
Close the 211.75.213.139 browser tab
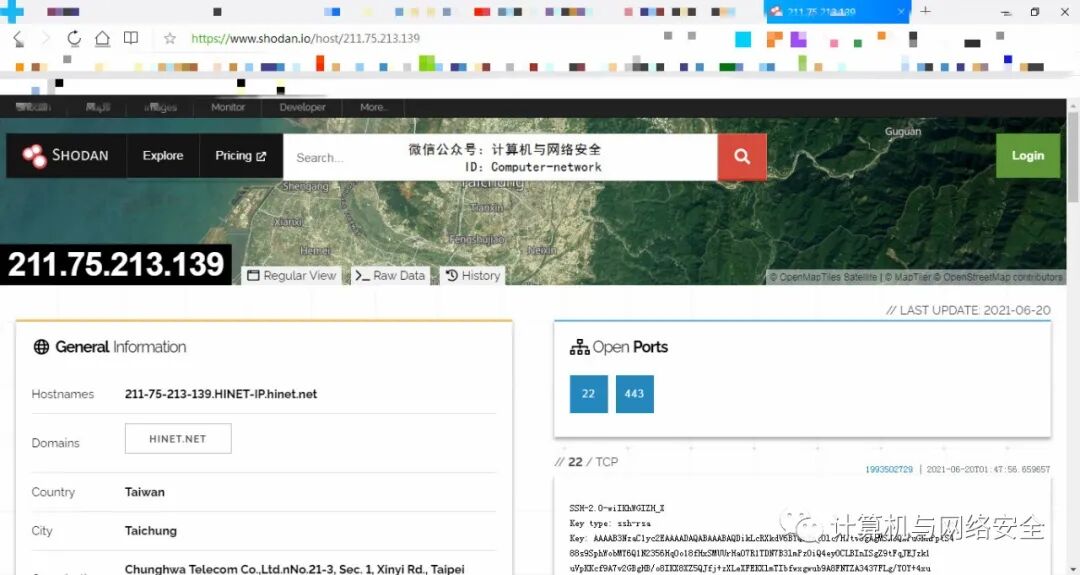(x=901, y=12)
